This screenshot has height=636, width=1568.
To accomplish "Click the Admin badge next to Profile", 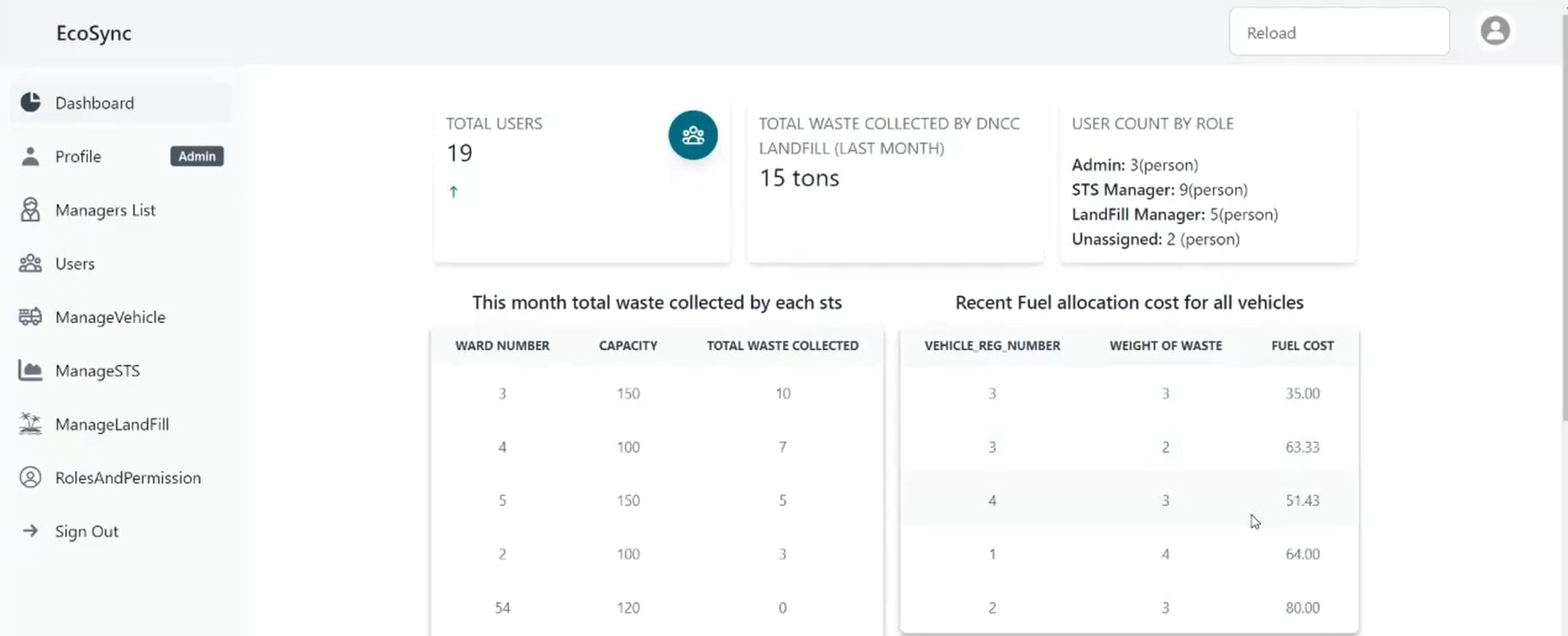I will (197, 156).
